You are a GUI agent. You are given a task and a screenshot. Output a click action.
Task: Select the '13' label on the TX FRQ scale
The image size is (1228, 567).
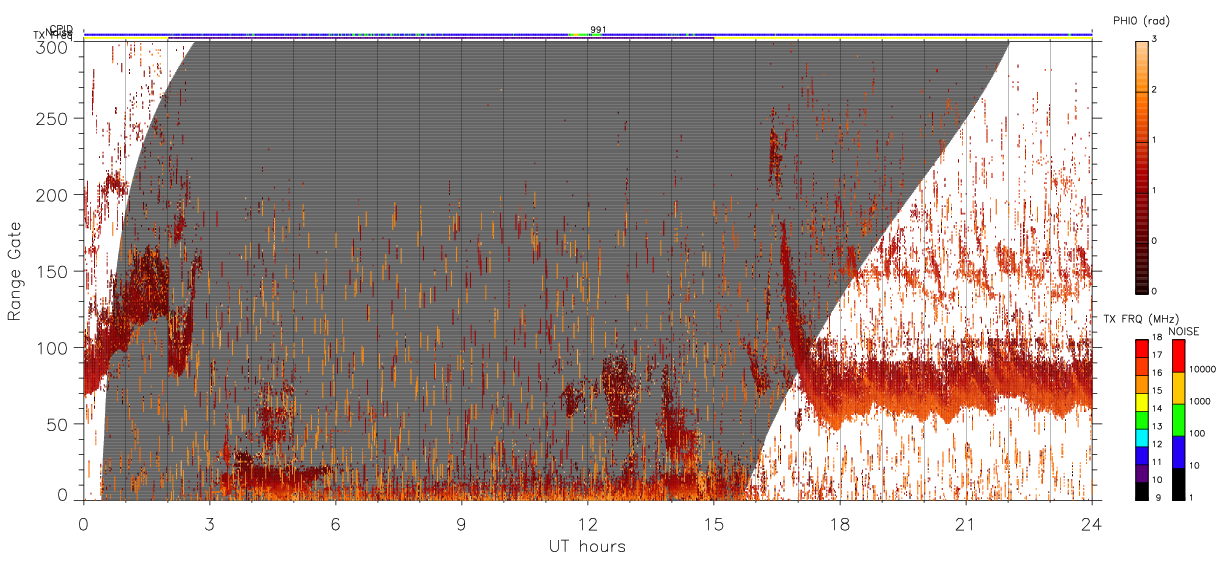[1158, 426]
